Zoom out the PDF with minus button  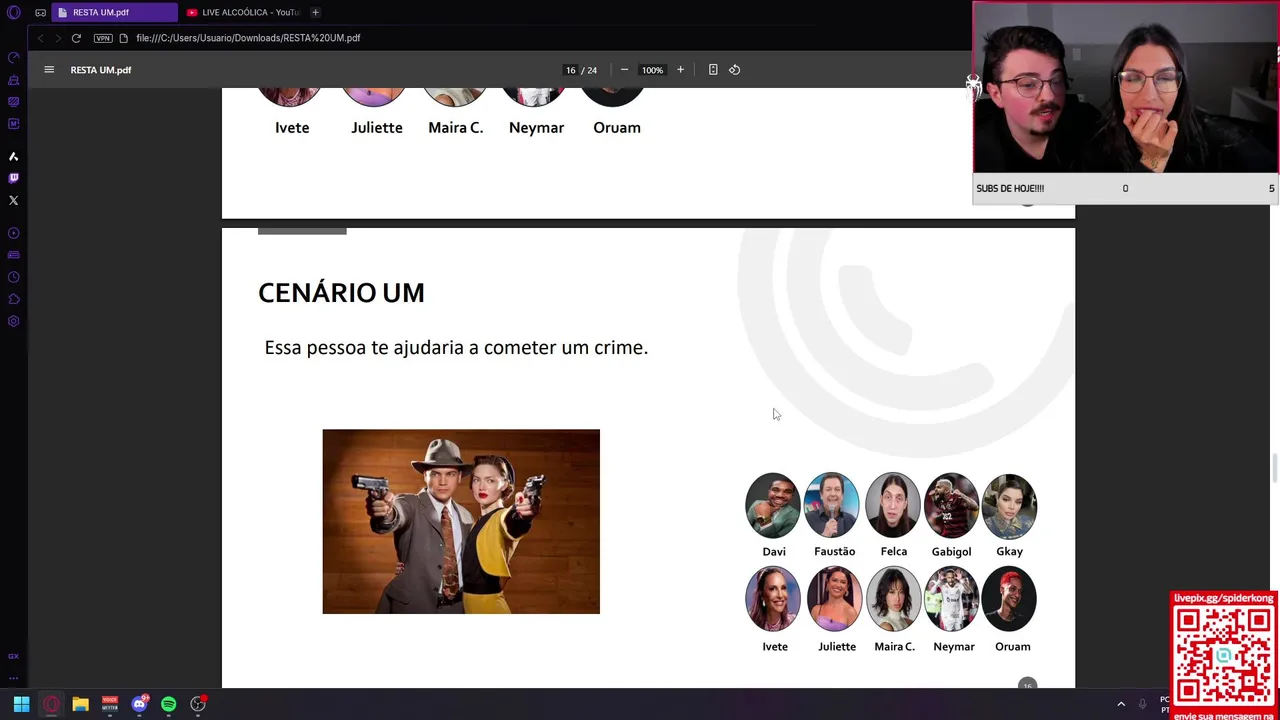[624, 70]
